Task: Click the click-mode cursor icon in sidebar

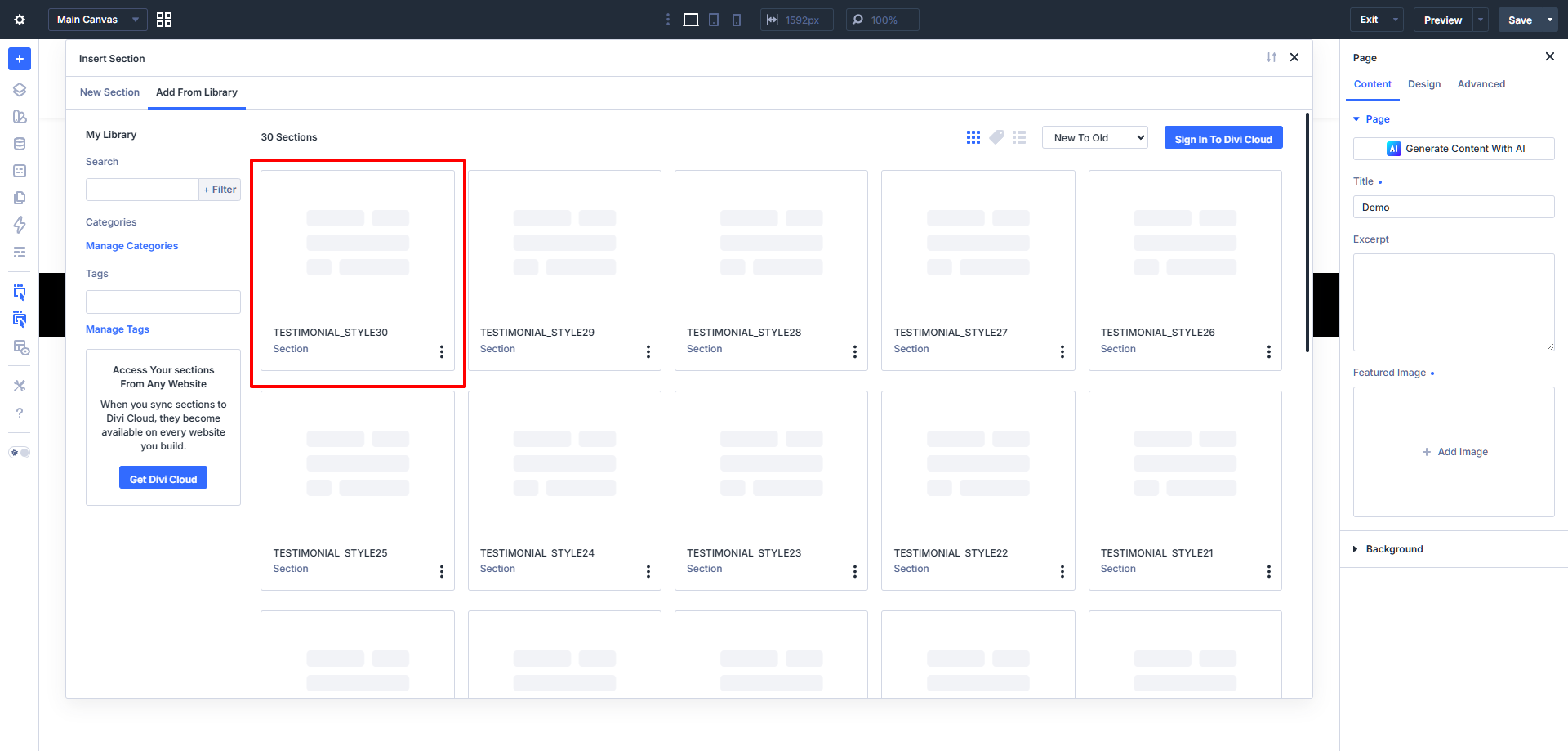Action: tap(20, 292)
